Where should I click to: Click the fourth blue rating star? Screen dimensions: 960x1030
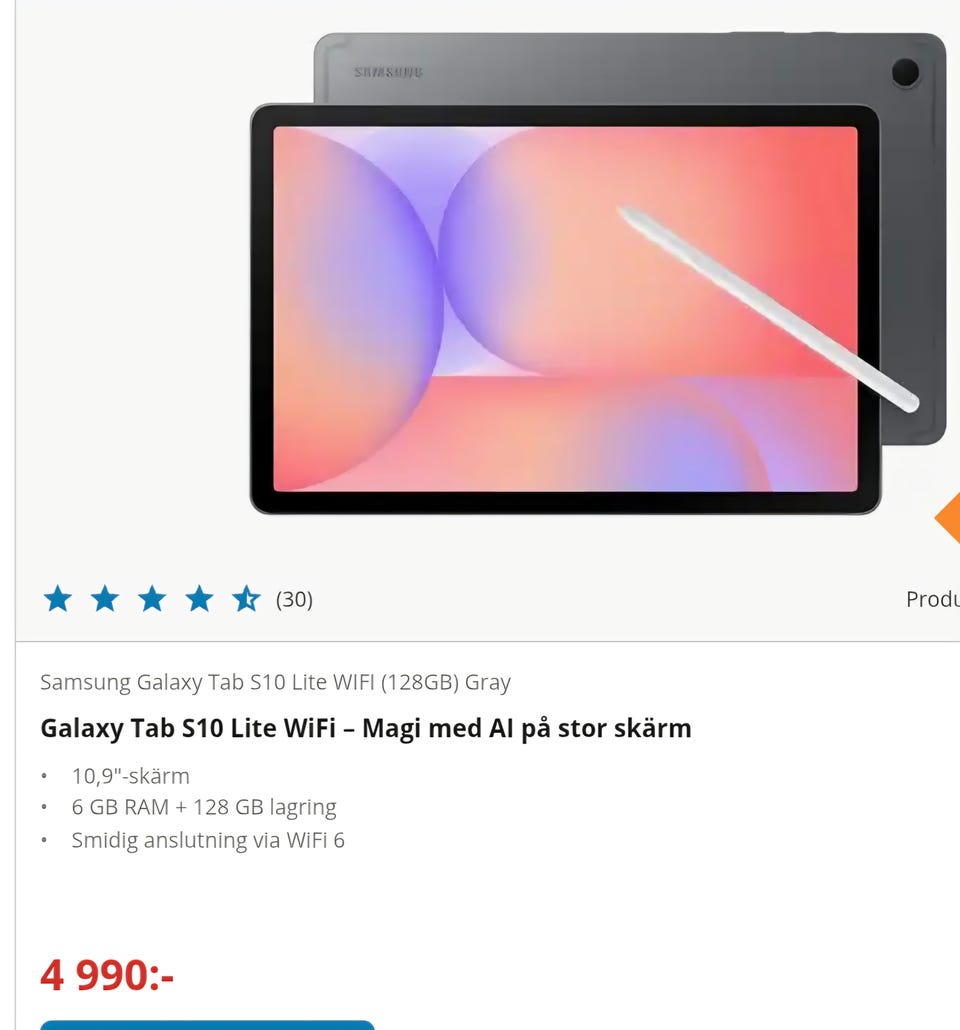click(x=200, y=599)
